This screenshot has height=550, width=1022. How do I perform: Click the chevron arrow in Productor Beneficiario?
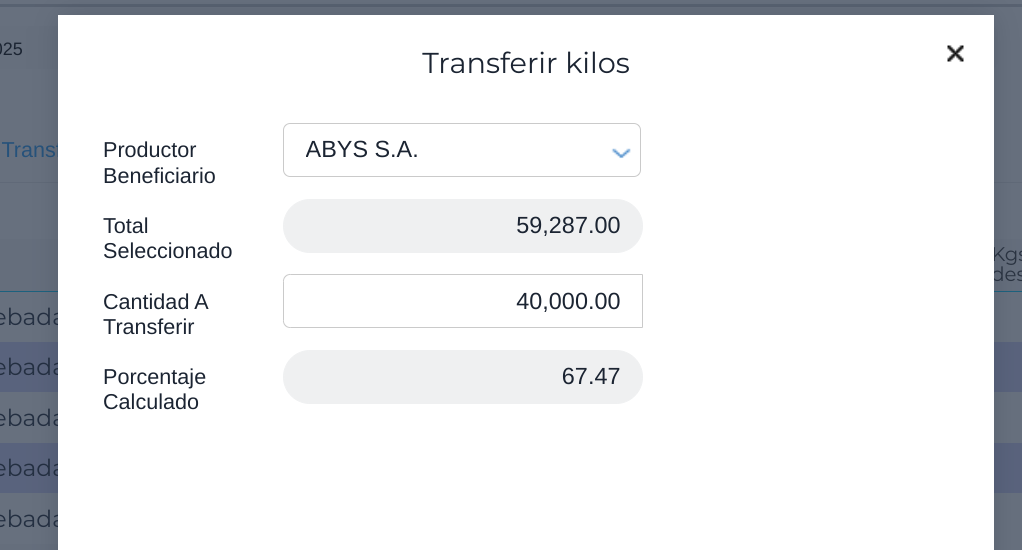coord(620,153)
